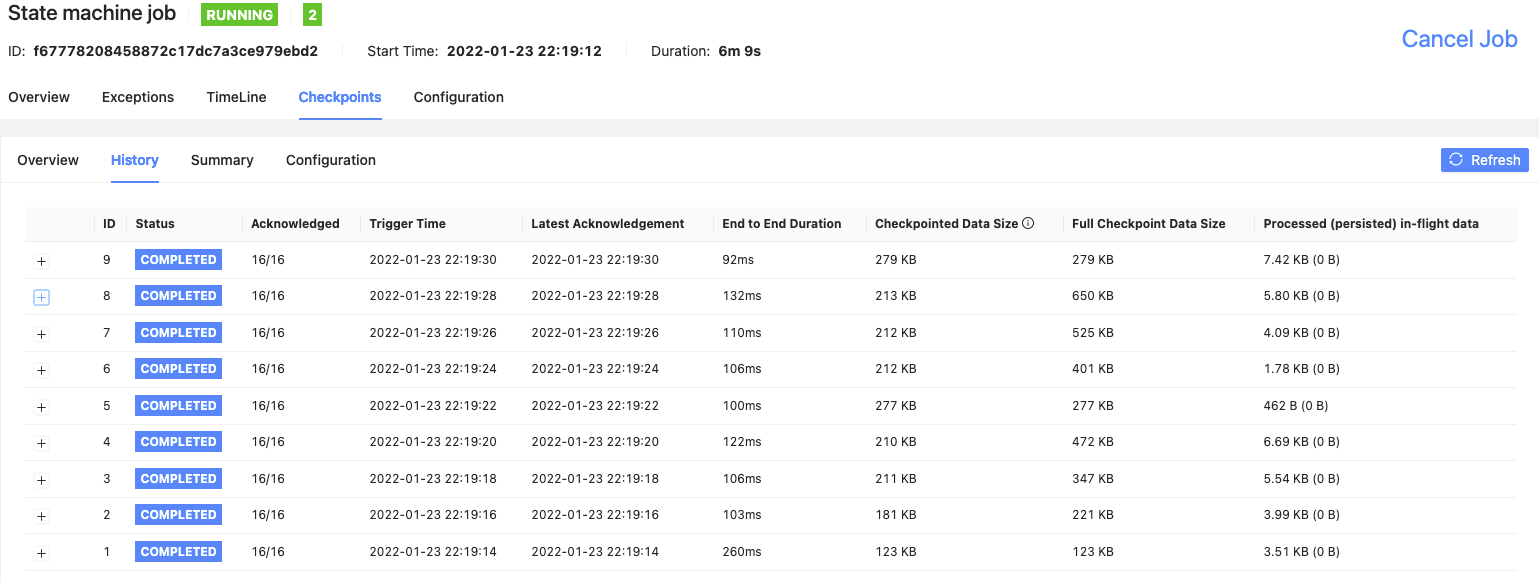Switch to the Exceptions tab

click(137, 97)
